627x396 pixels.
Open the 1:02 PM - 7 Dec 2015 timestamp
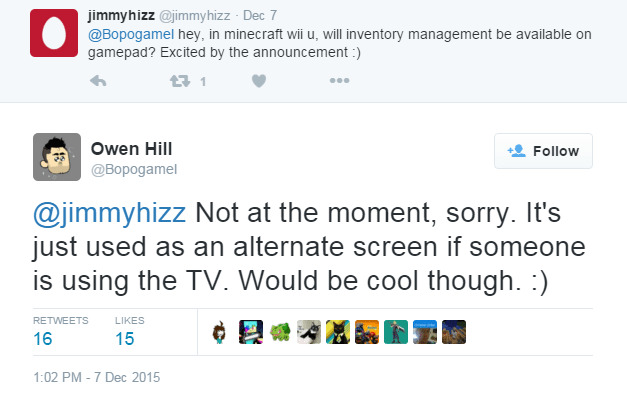pyautogui.click(x=97, y=377)
